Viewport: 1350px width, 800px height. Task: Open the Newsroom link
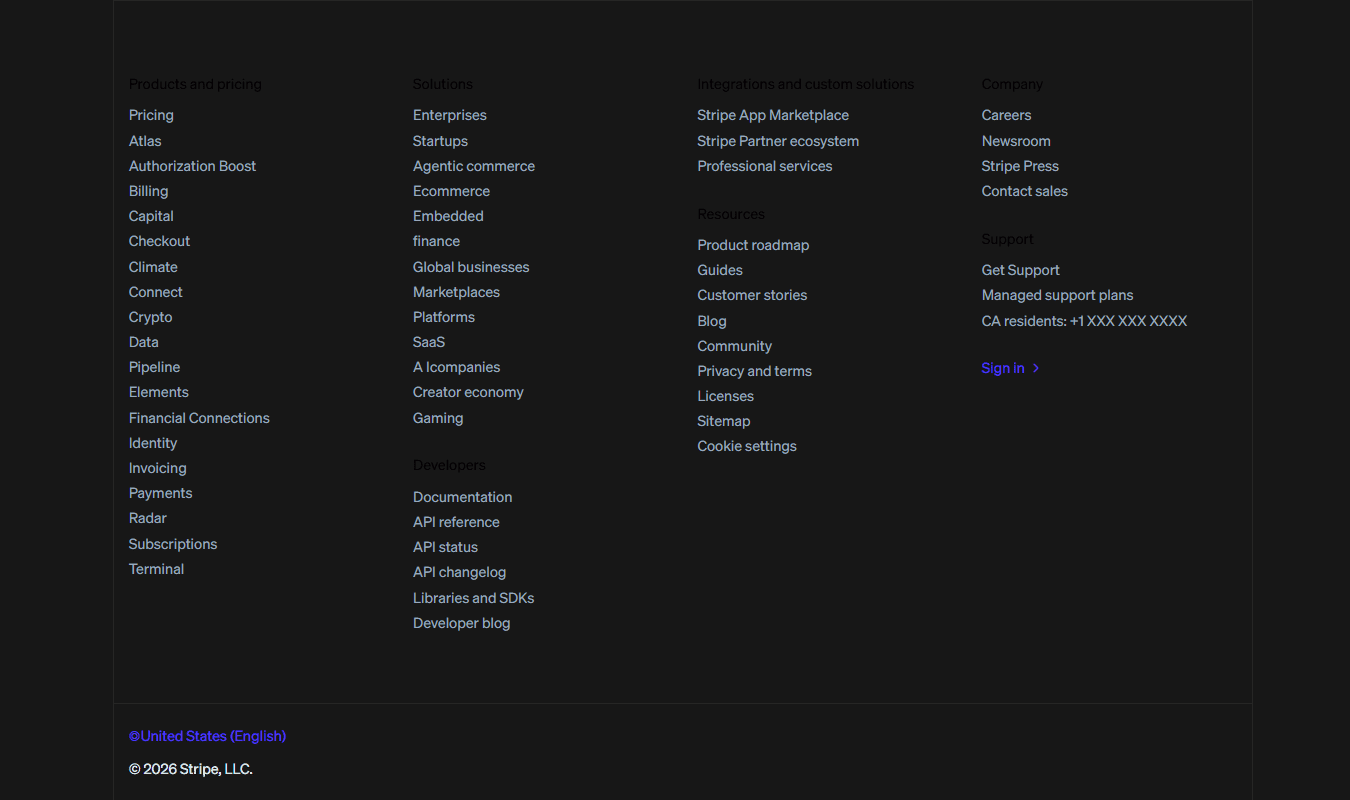[1016, 141]
